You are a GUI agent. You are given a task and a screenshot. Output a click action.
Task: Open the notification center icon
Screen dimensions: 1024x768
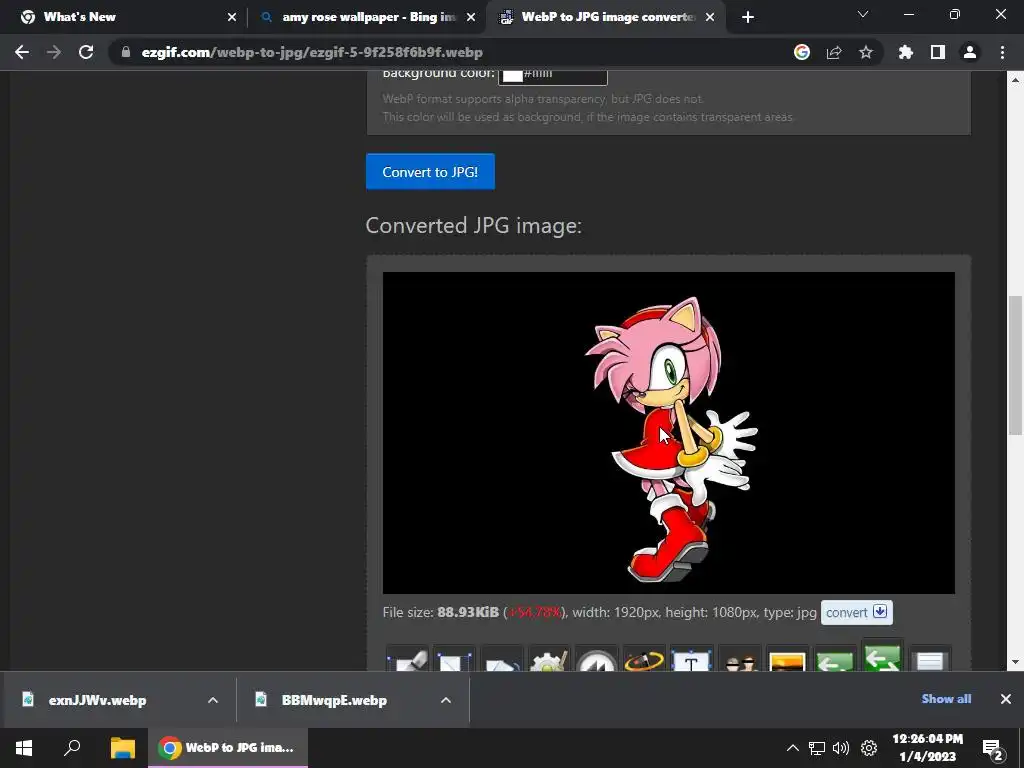tap(993, 748)
